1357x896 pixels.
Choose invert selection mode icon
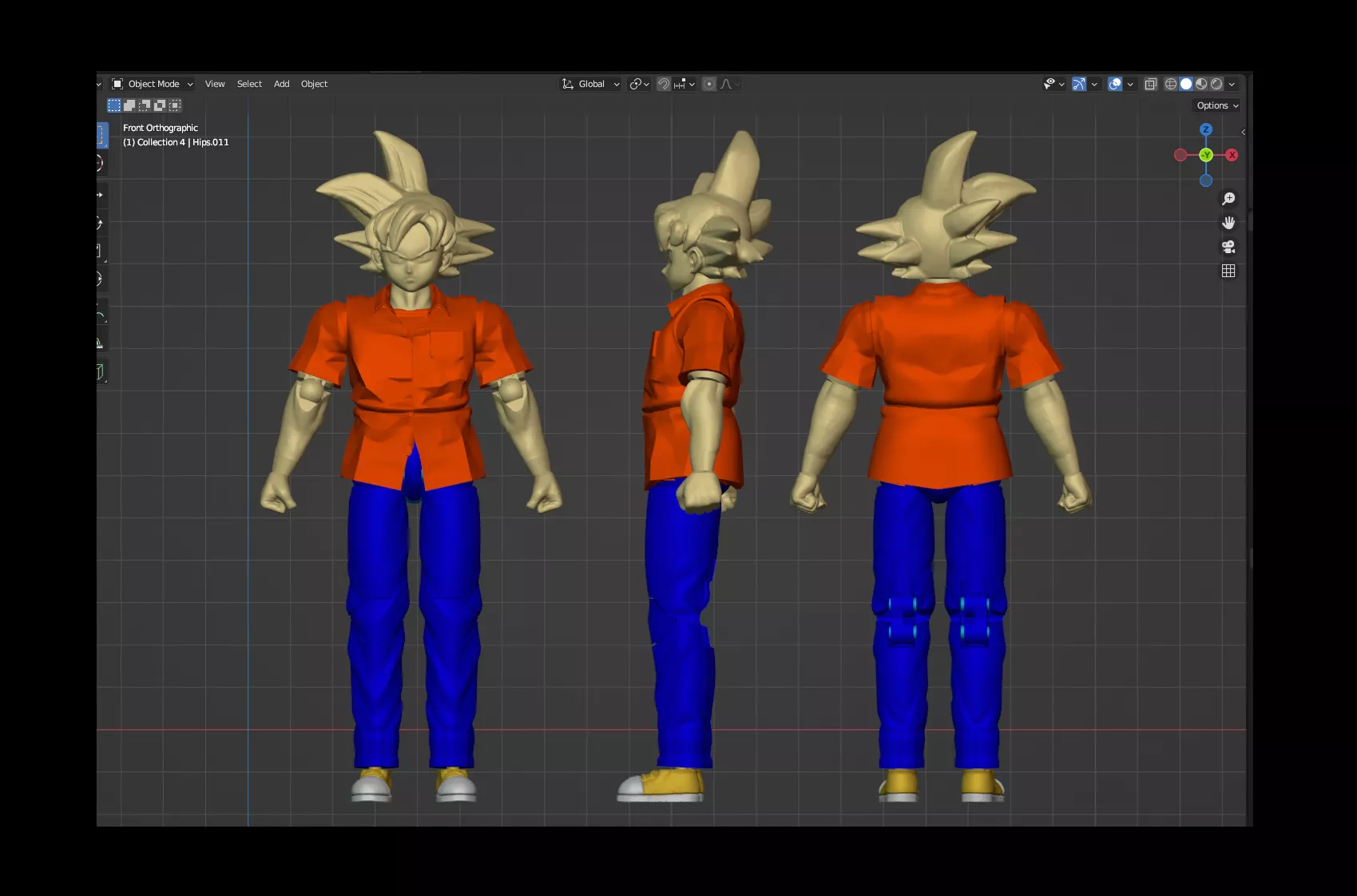click(x=160, y=105)
